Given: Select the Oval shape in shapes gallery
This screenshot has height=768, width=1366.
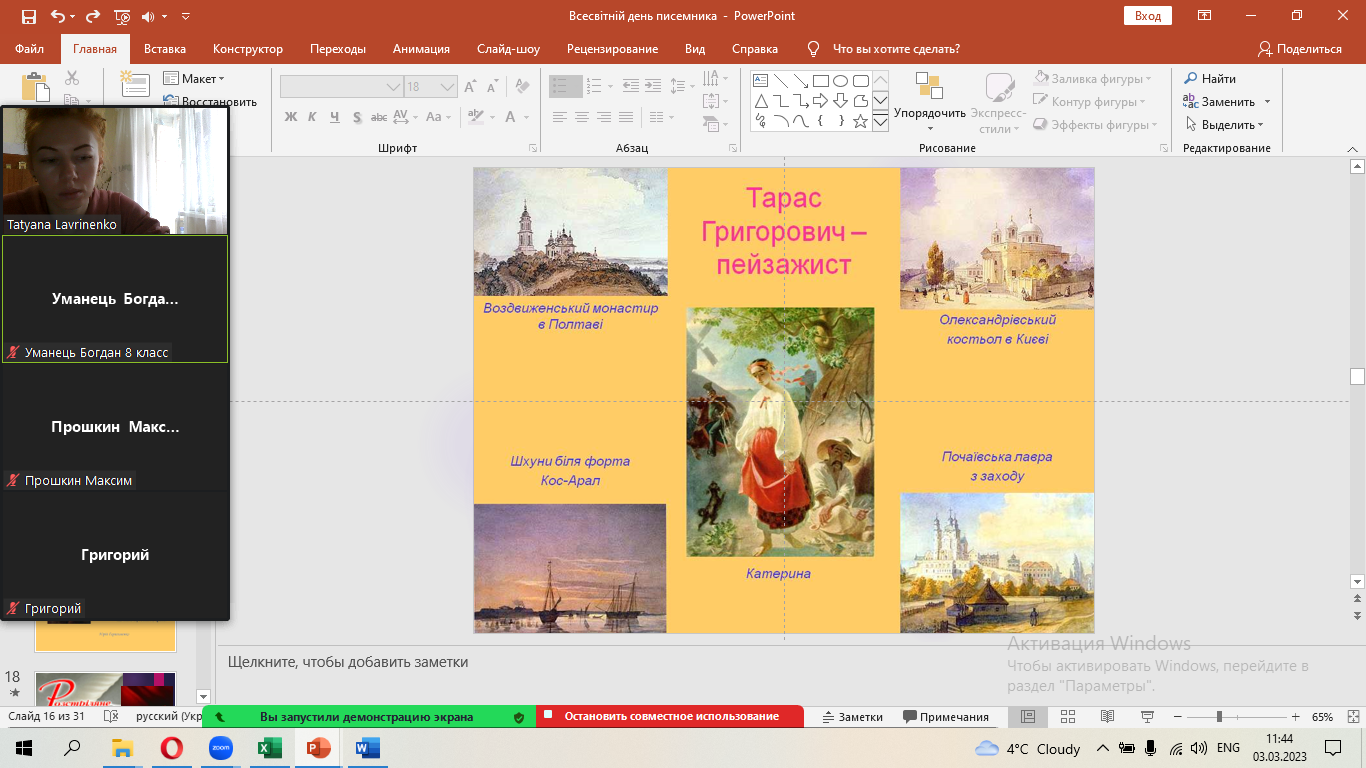Looking at the screenshot, I should click(841, 81).
